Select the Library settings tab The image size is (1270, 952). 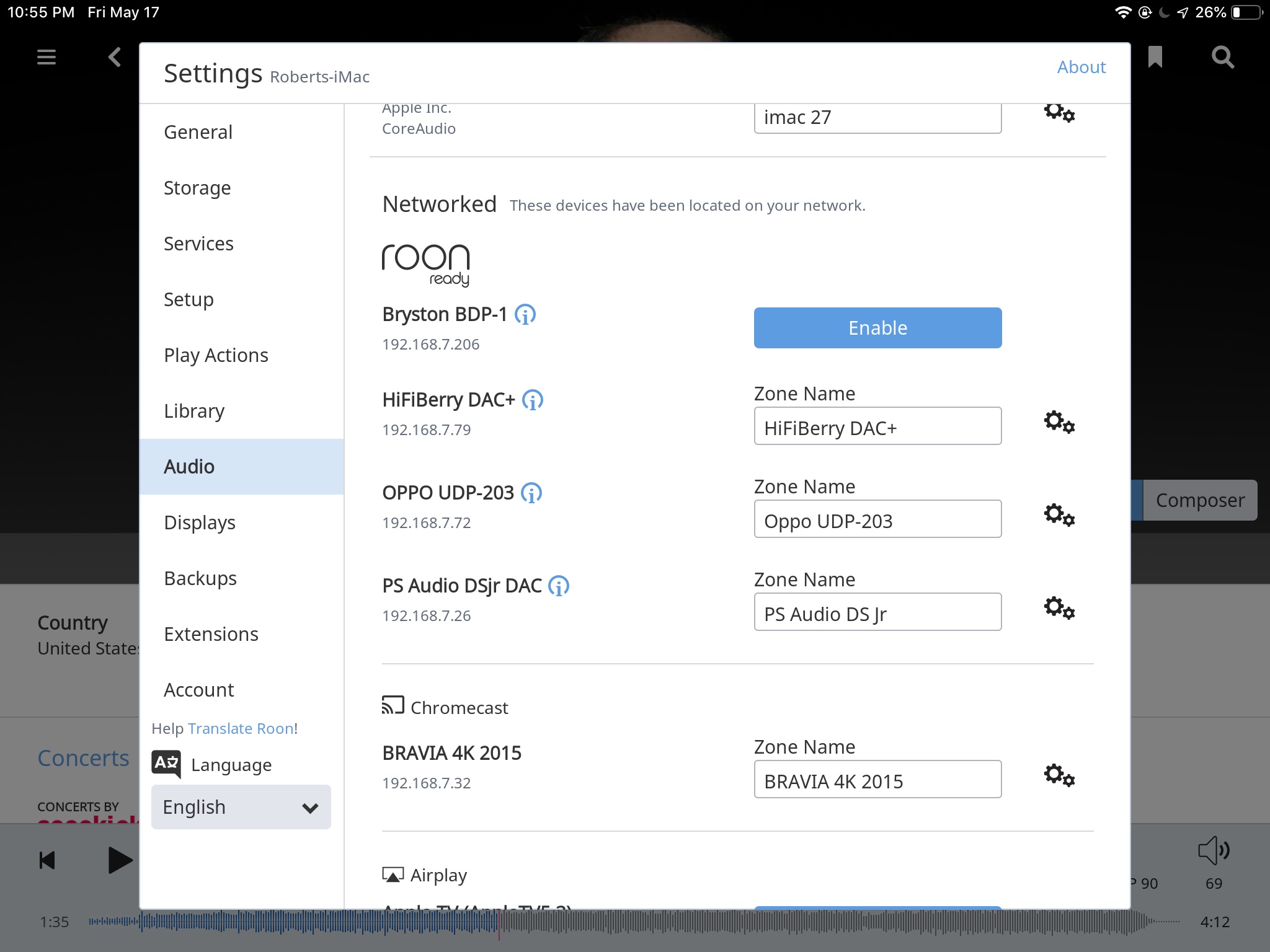pyautogui.click(x=242, y=411)
